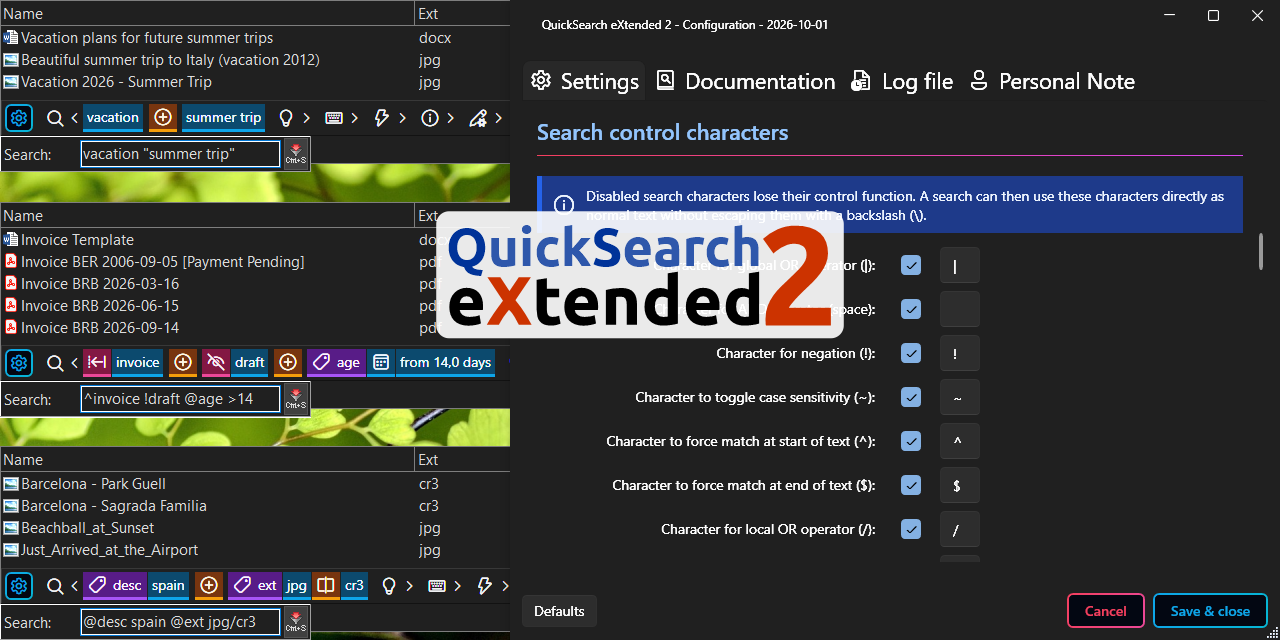Click info circle icon in the vacation search toolbar
Viewport: 1280px width, 640px height.
(x=430, y=118)
